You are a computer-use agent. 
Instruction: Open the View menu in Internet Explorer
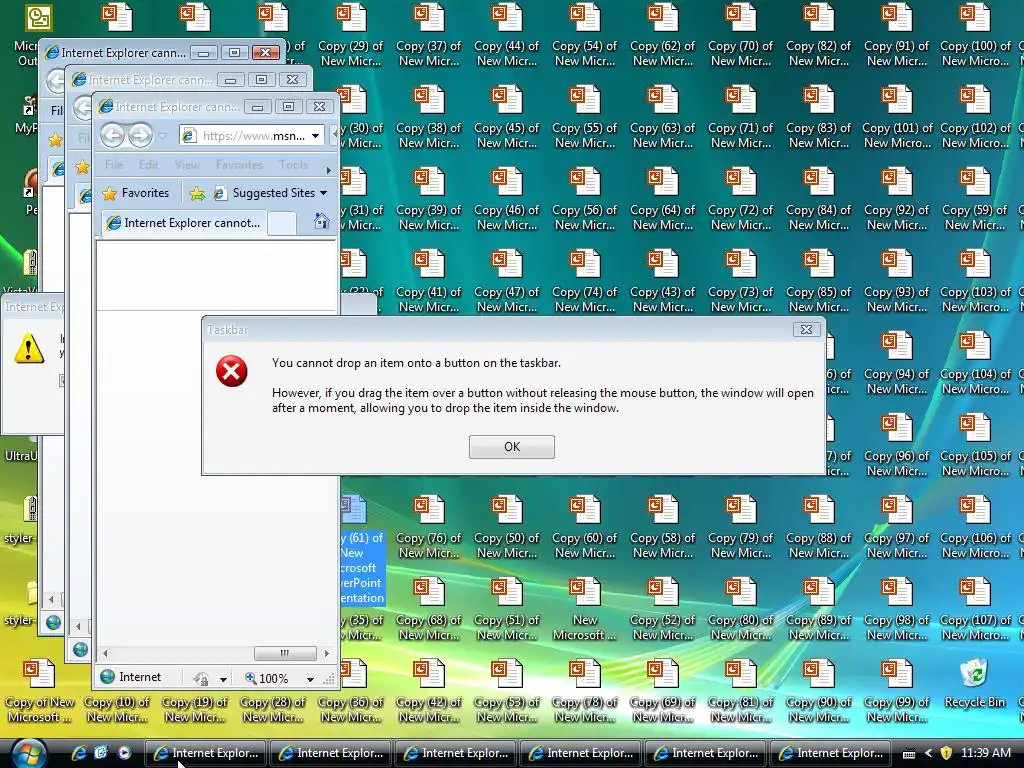tap(187, 165)
